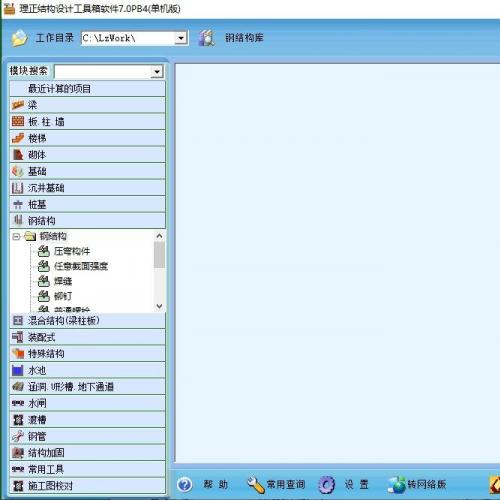Click the 钢结构库 library icon
The image size is (500, 500).
[x=207, y=38]
